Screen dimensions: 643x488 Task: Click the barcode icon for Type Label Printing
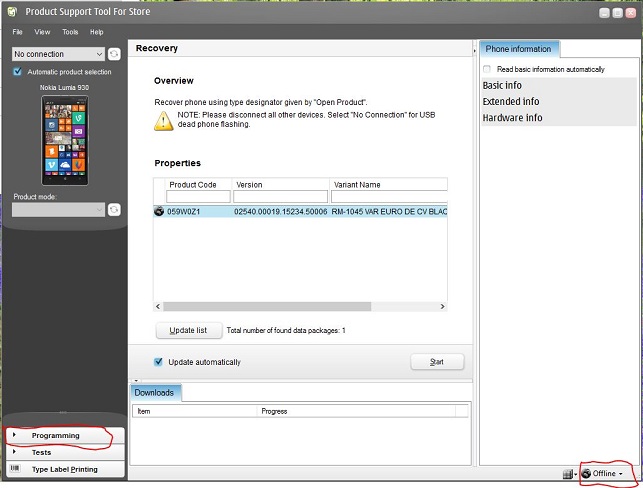[x=14, y=468]
